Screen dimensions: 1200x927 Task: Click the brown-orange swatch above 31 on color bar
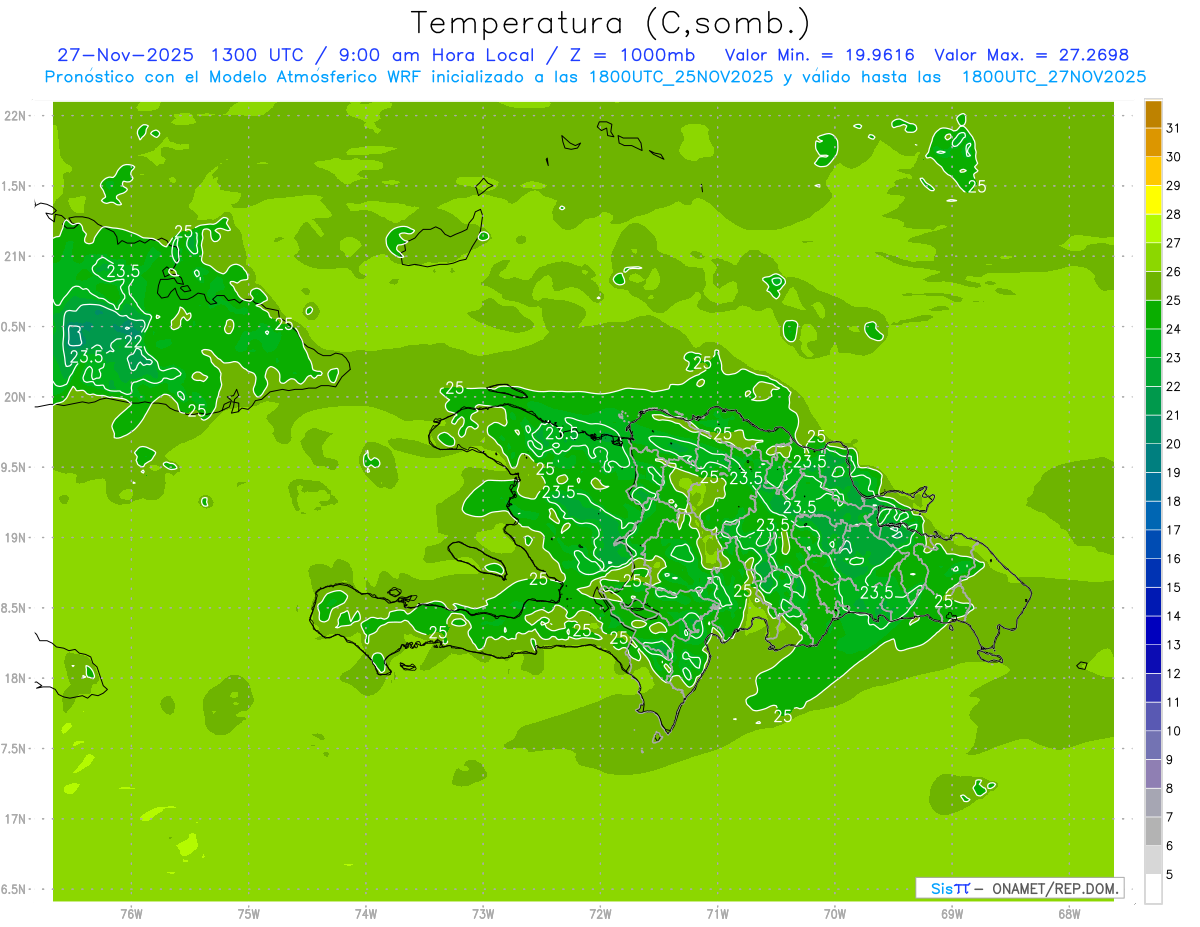coord(1153,114)
